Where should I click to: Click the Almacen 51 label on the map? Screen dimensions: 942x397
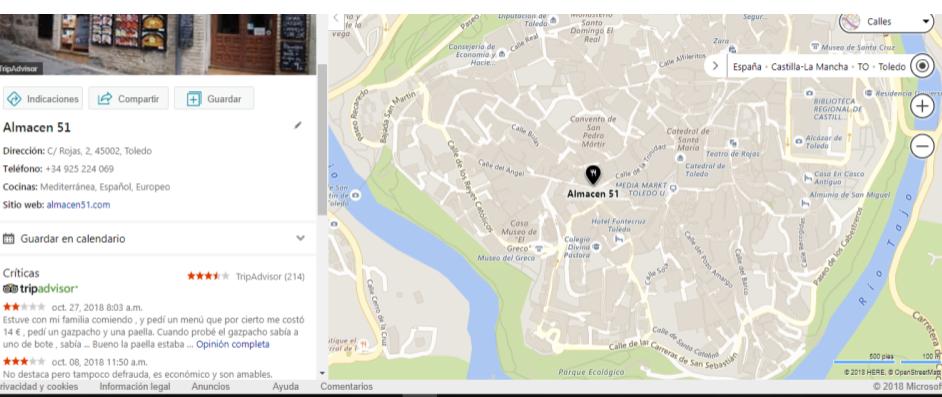(593, 194)
